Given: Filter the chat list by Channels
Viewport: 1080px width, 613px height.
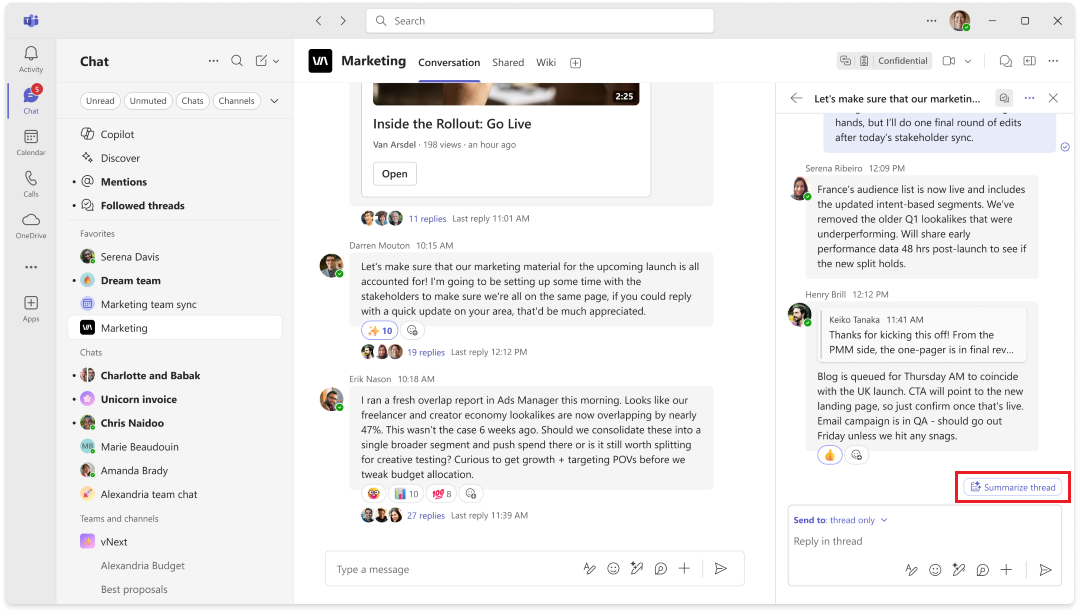Looking at the screenshot, I should pos(236,100).
